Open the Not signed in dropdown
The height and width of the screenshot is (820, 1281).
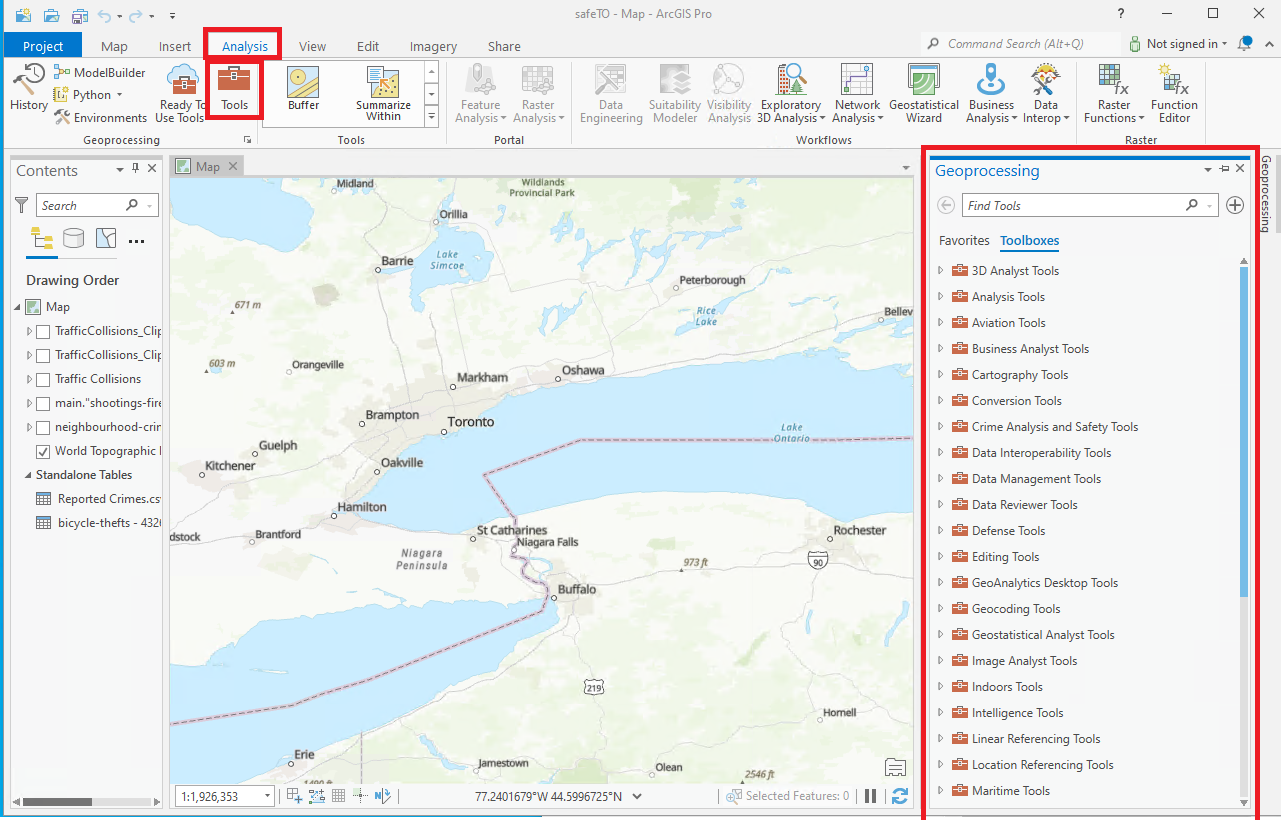click(x=1179, y=44)
